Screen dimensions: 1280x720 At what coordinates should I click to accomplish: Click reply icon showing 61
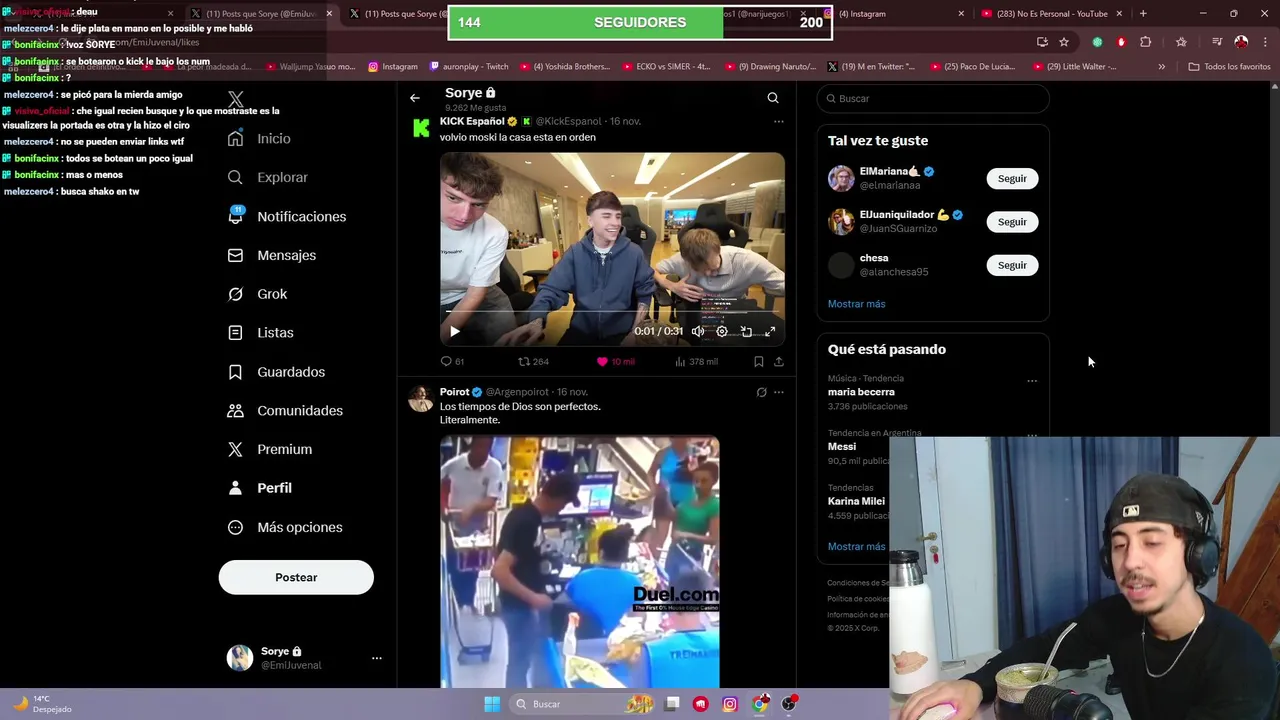[452, 361]
